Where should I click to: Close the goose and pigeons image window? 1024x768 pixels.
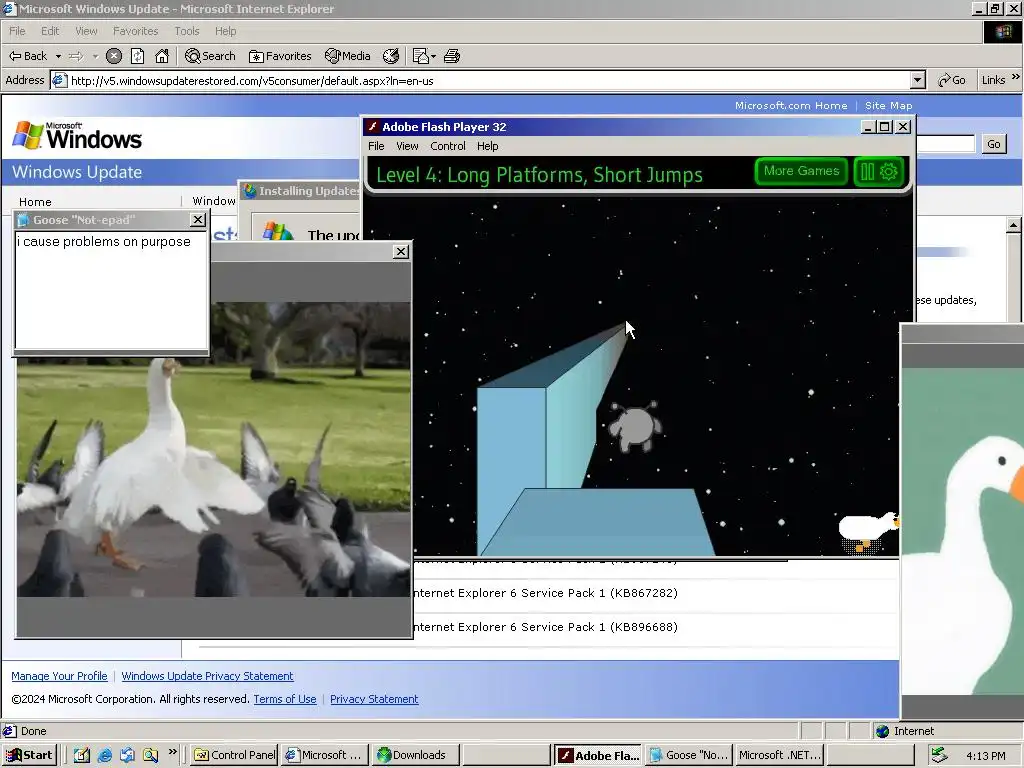tap(401, 251)
